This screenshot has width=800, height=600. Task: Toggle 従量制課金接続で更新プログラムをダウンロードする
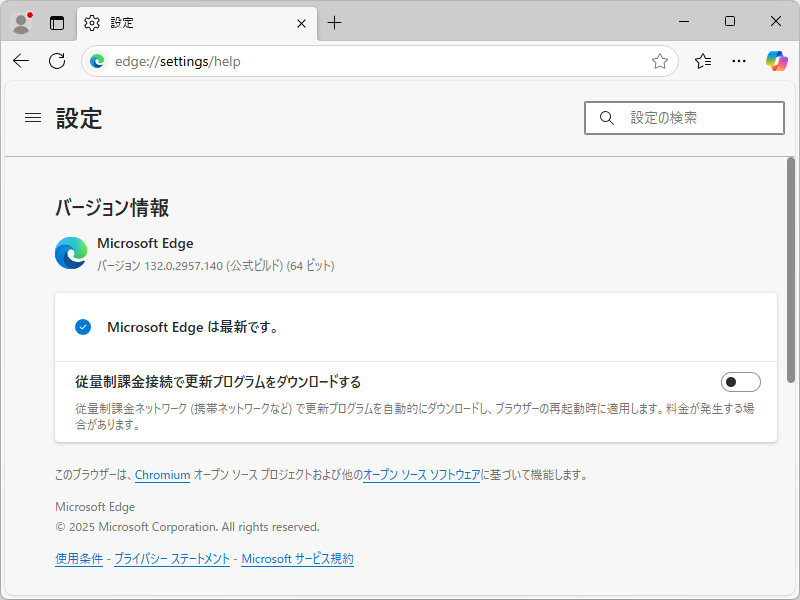pyautogui.click(x=740, y=382)
